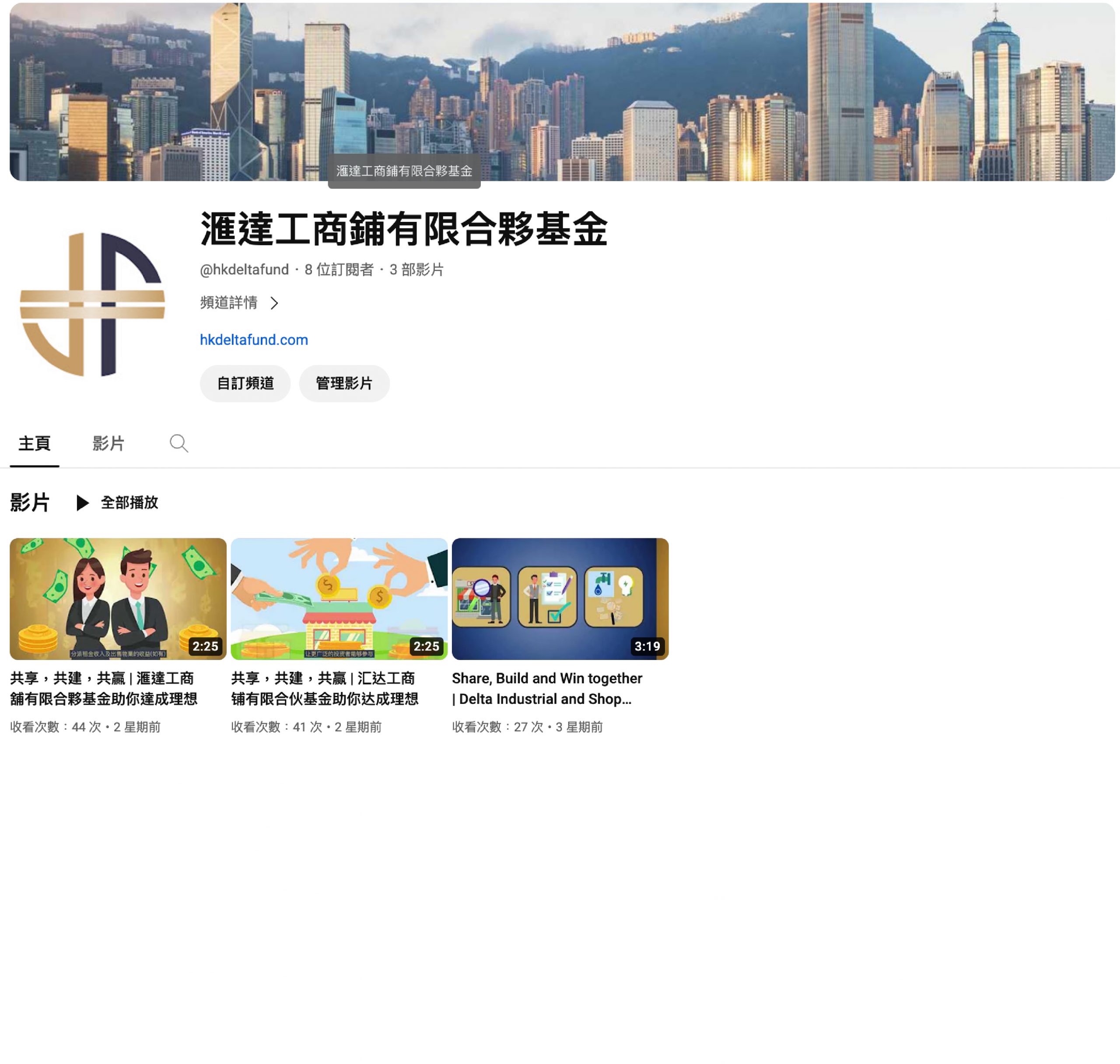Image resolution: width=1120 pixels, height=1064 pixels.
Task: Click the channel search magnifier icon
Action: [178, 443]
